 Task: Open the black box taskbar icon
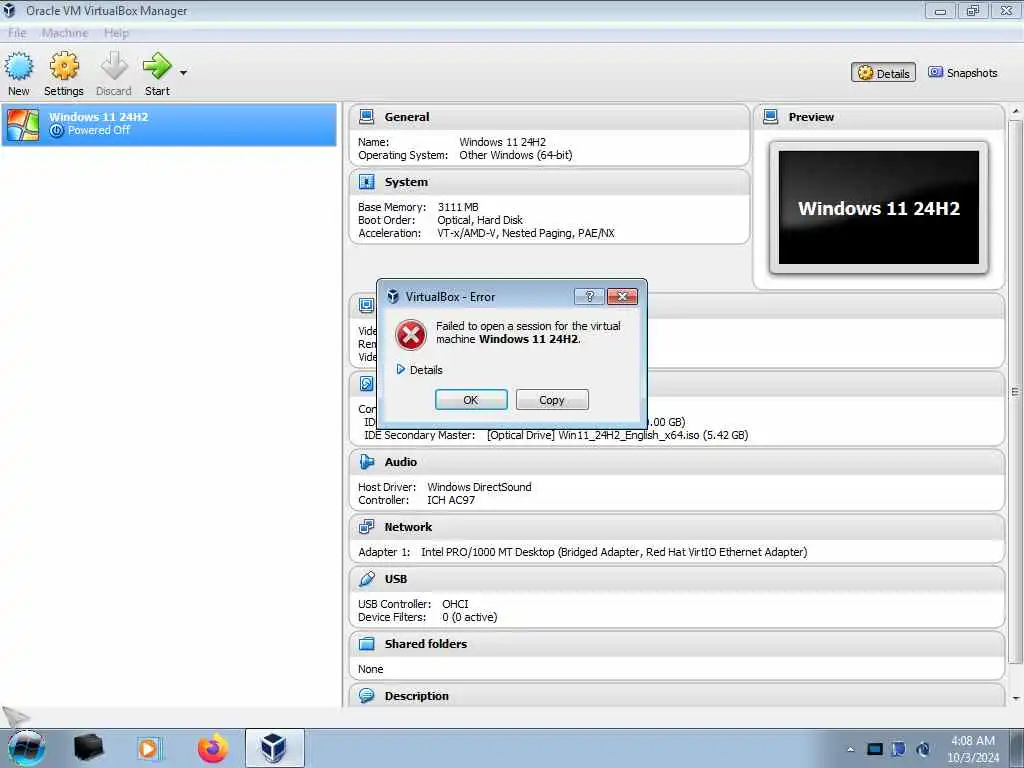point(88,748)
